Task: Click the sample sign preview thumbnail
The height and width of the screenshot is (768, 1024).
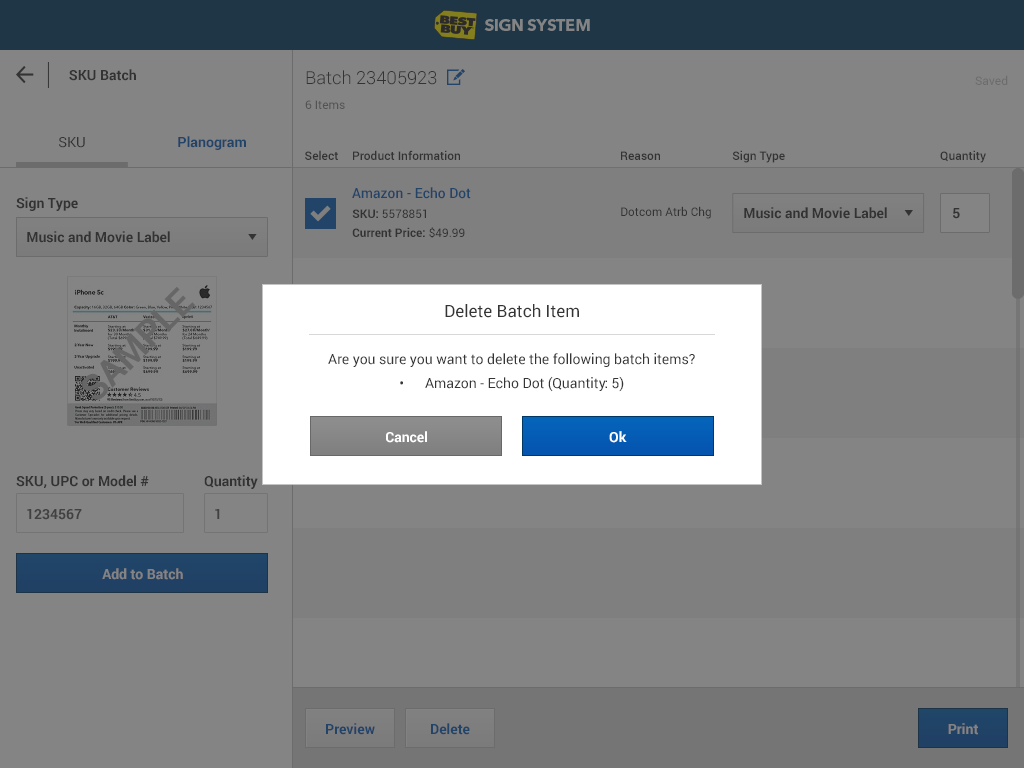Action: coord(142,351)
